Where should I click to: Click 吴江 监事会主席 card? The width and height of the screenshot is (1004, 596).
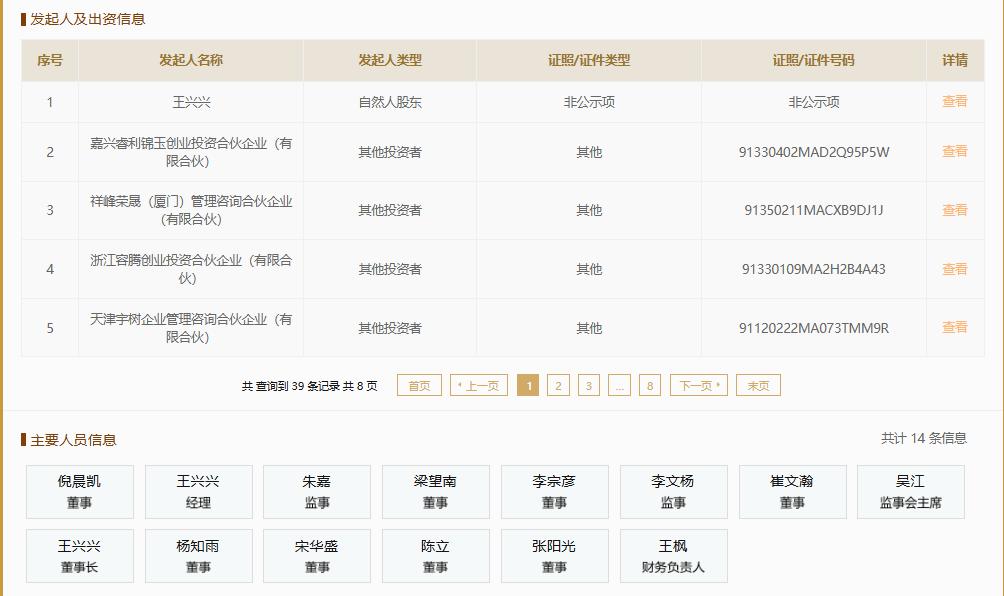(x=910, y=492)
